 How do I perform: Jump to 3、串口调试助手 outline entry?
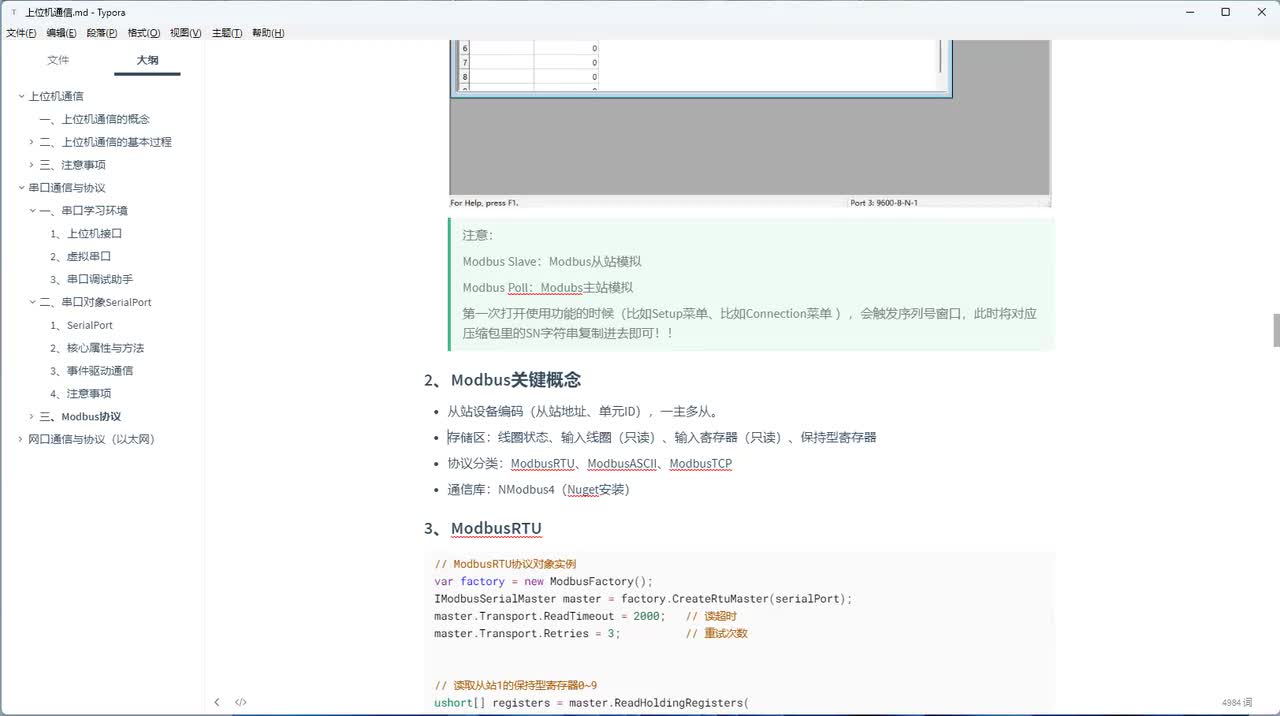[x=91, y=279]
